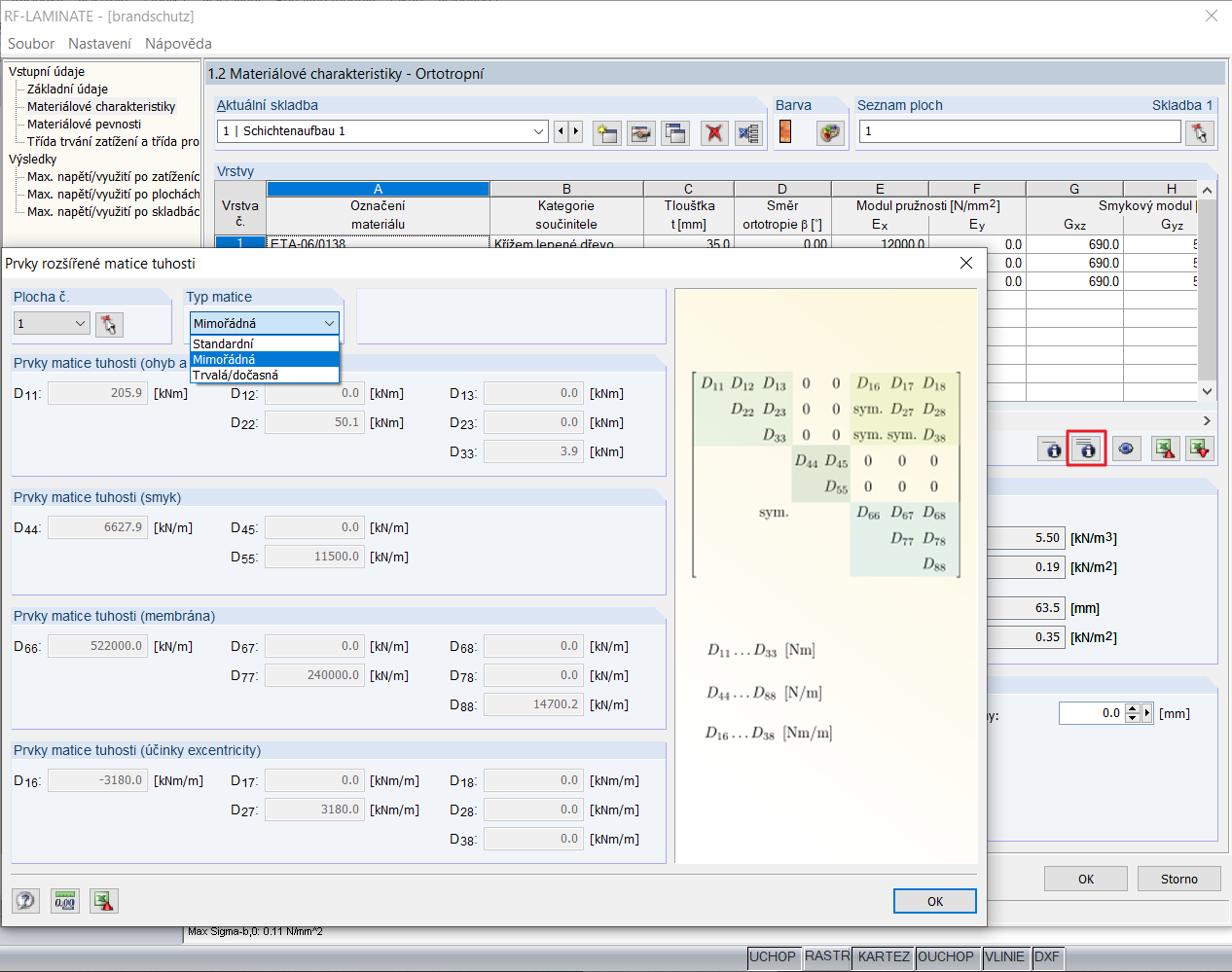Open the Plocha č. dropdown
The height and width of the screenshot is (972, 1232).
[81, 323]
